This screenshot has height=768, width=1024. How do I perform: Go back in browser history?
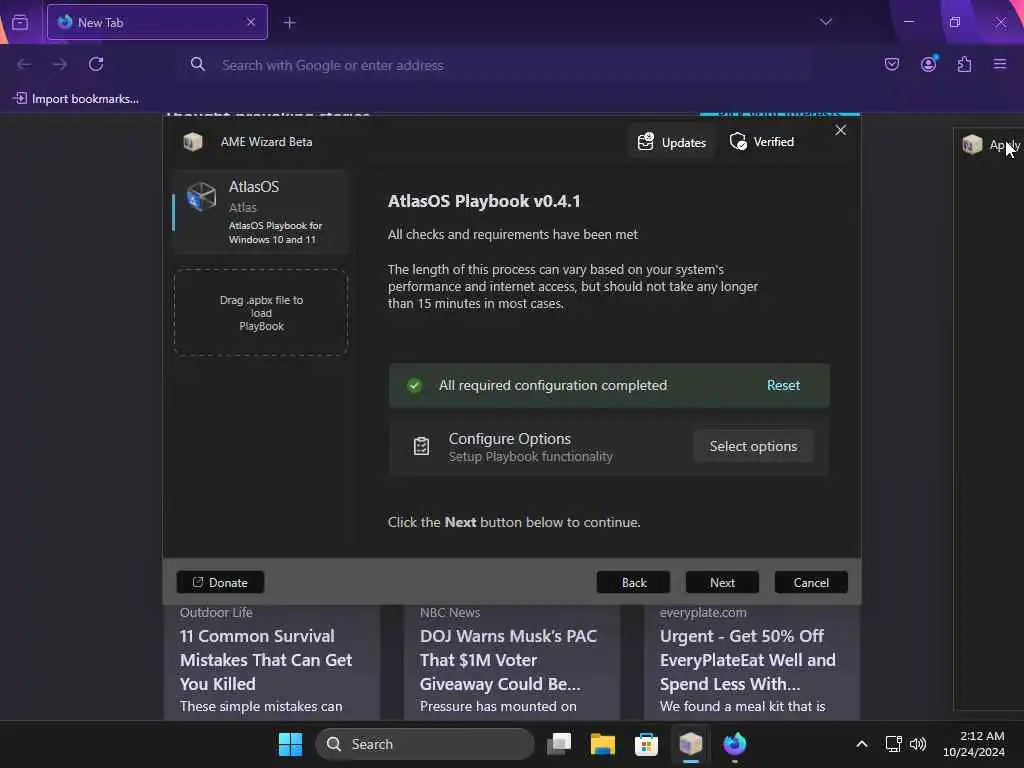(x=24, y=64)
